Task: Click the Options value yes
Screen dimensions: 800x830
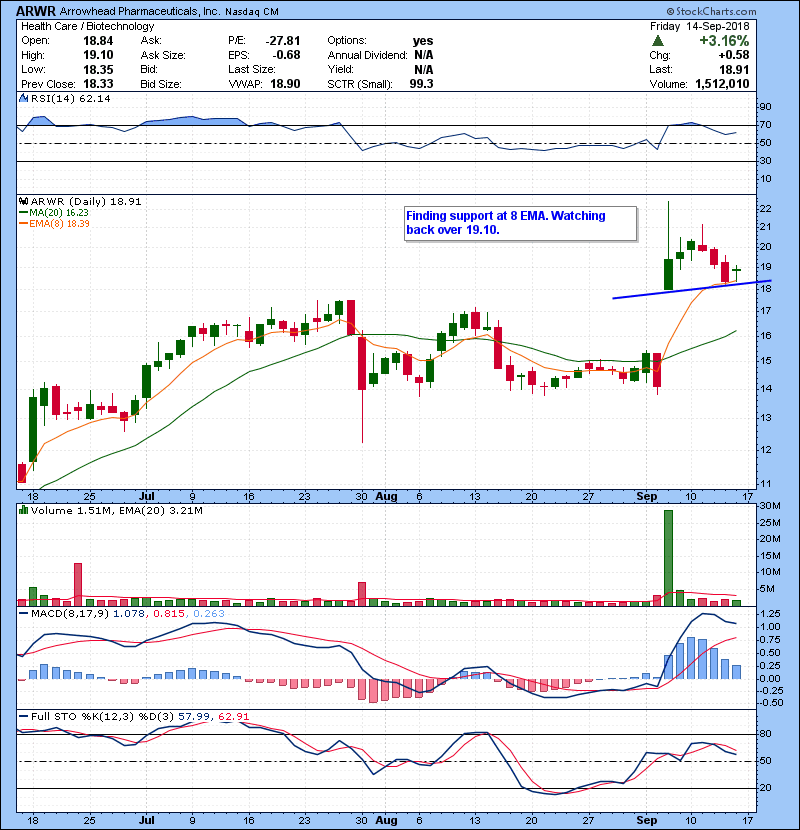Action: click(x=423, y=41)
